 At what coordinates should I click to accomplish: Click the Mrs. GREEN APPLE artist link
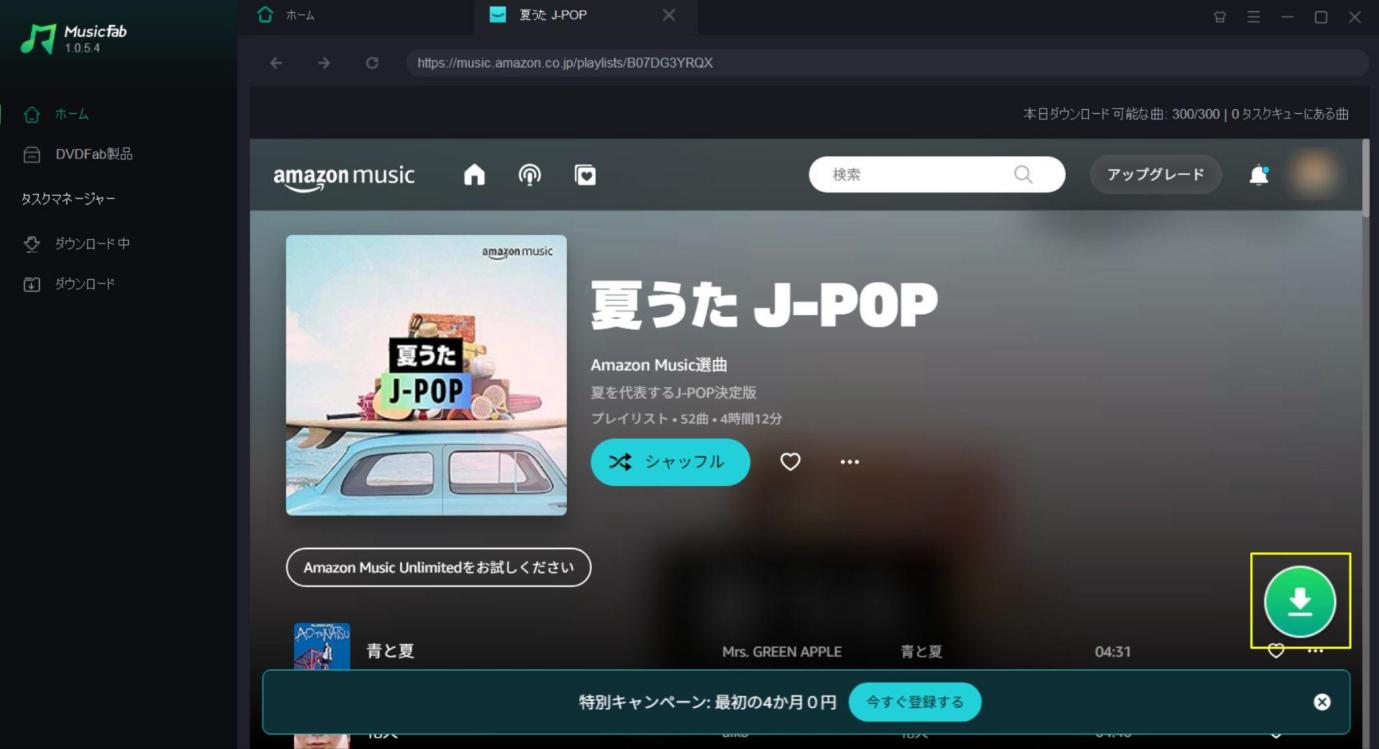pyautogui.click(x=782, y=652)
